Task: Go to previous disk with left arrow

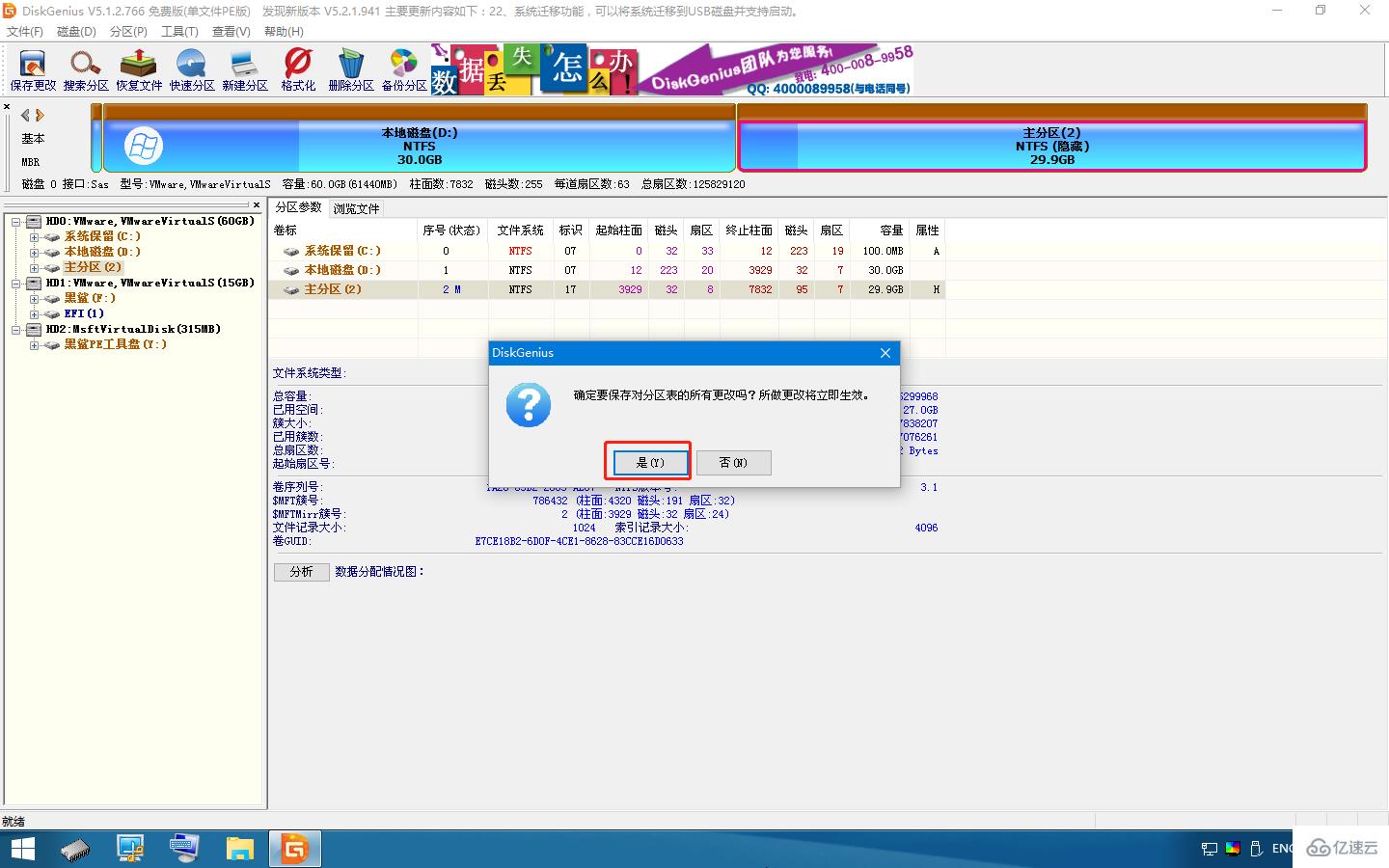Action: coord(26,115)
